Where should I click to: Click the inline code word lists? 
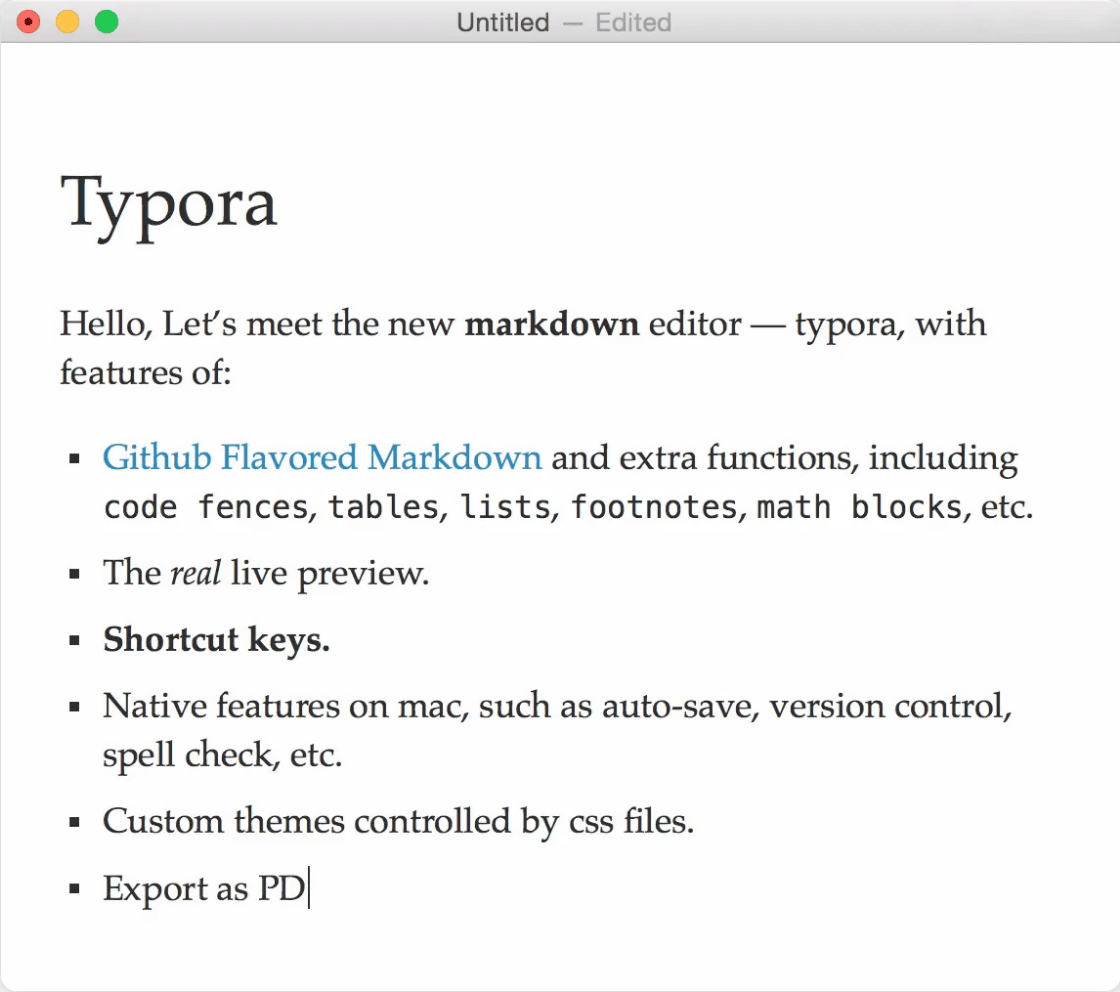click(x=505, y=508)
